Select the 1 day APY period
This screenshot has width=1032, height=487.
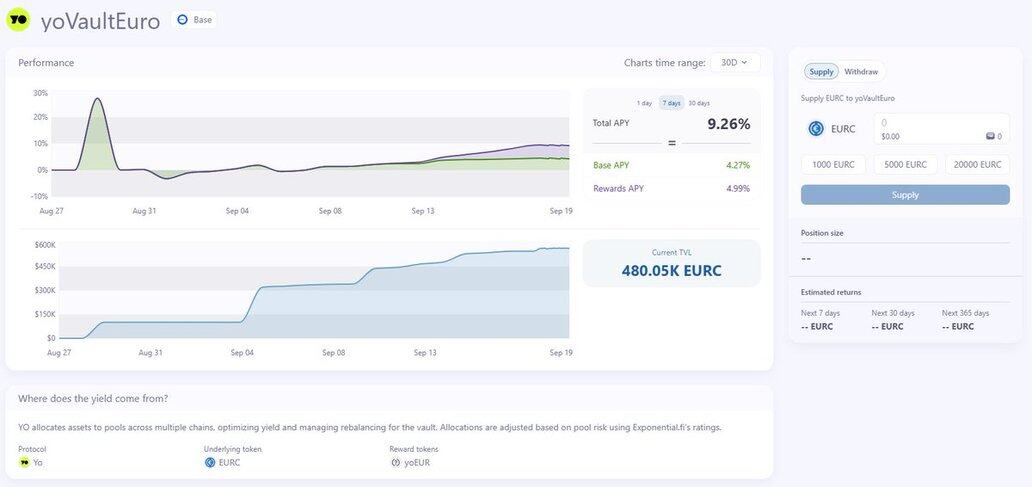[644, 103]
